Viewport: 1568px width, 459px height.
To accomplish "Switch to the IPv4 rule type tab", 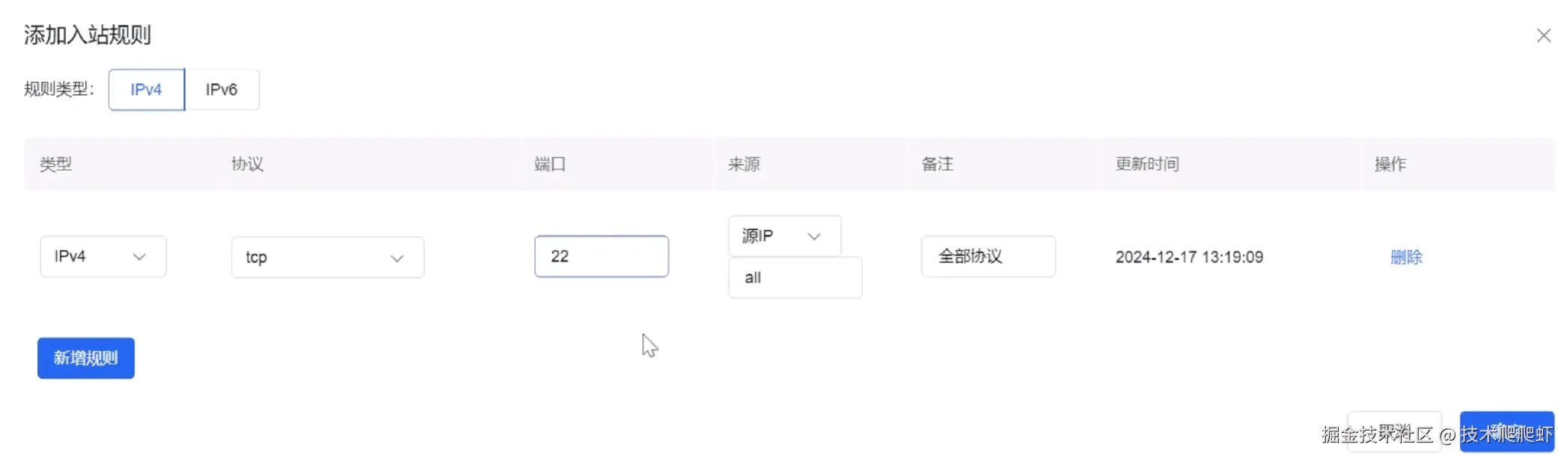I will click(x=146, y=90).
